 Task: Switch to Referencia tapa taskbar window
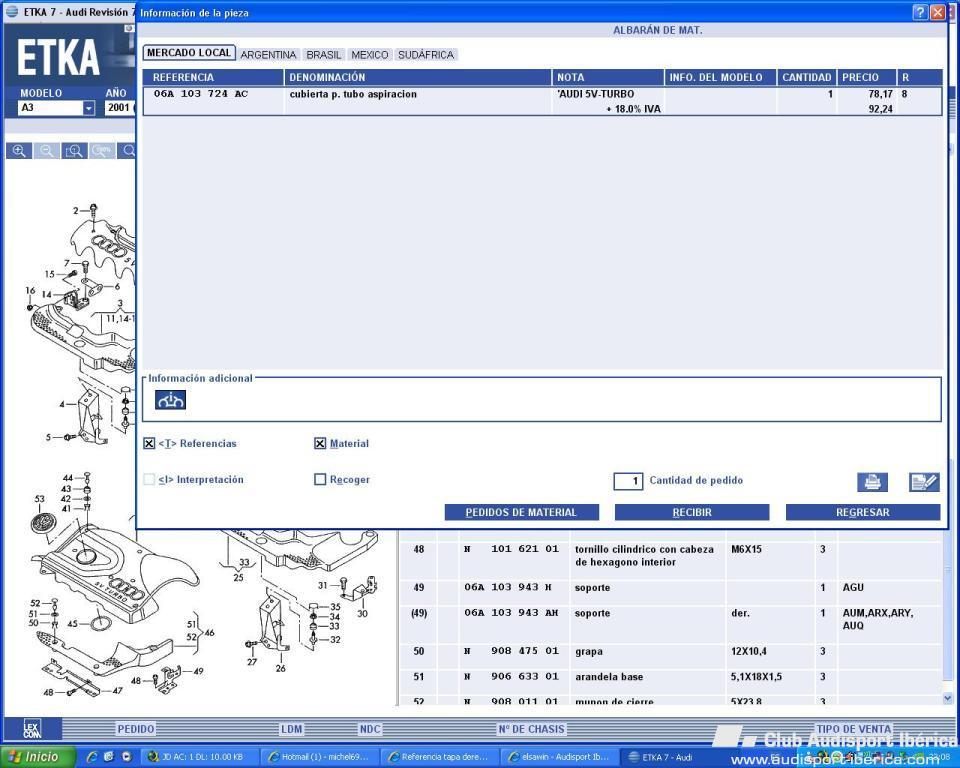(x=439, y=757)
